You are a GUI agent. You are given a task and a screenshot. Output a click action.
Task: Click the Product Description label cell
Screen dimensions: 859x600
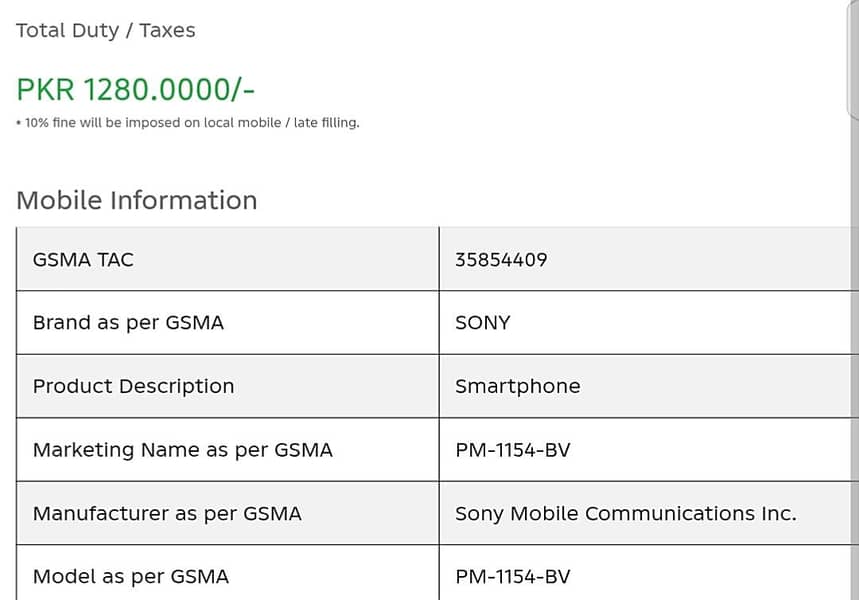pos(227,386)
